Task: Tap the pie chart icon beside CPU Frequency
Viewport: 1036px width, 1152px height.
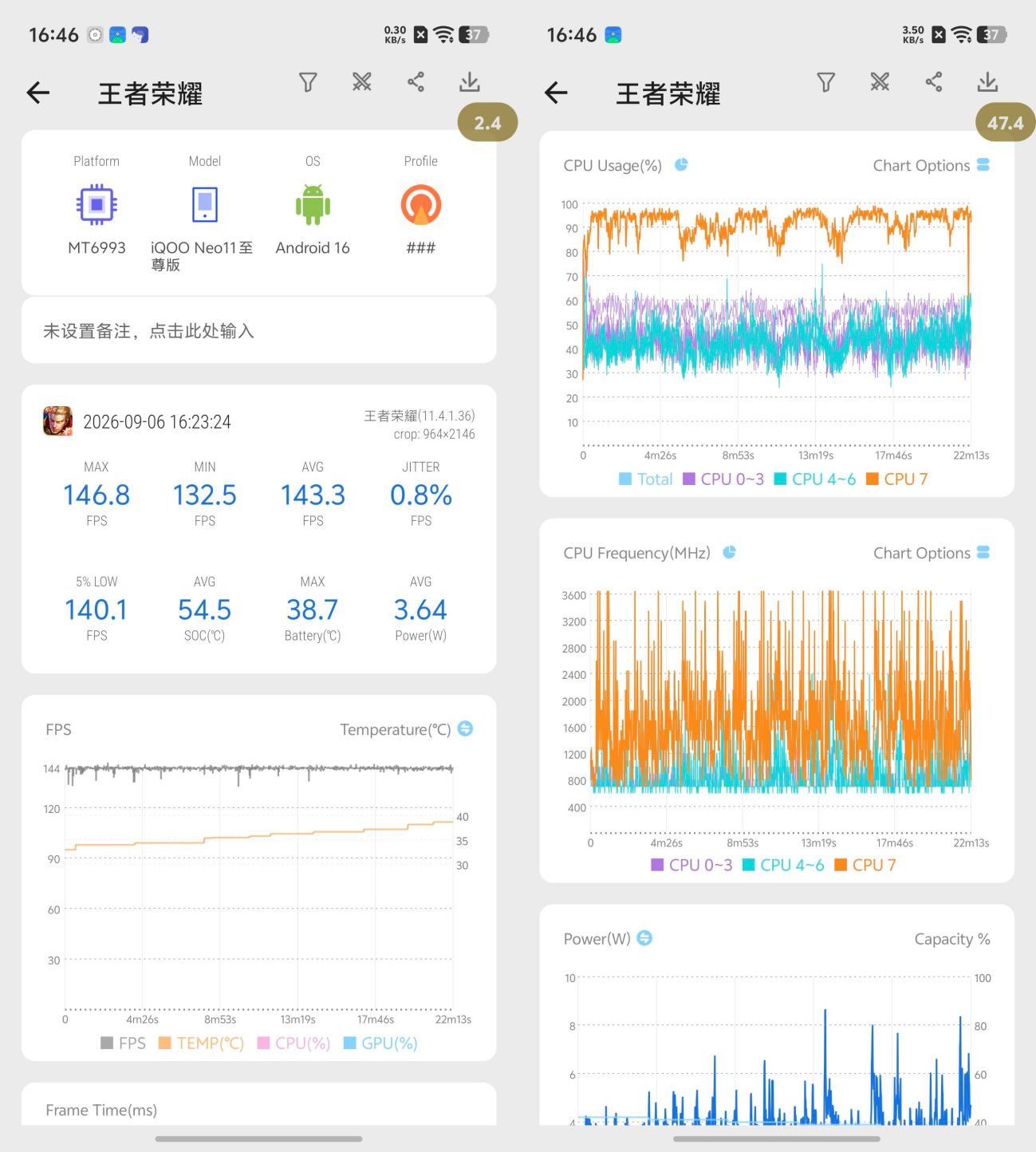Action: tap(729, 552)
